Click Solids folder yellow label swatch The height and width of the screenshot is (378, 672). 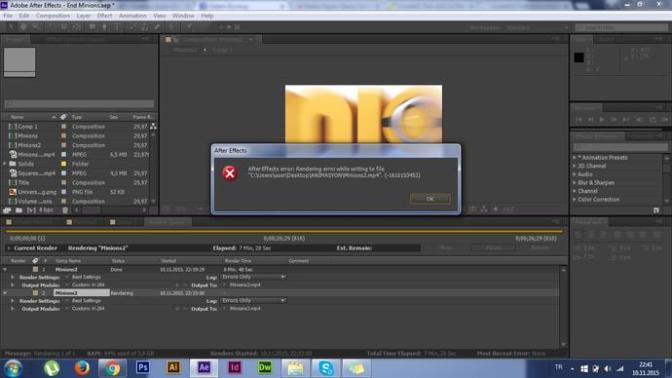pyautogui.click(x=64, y=164)
